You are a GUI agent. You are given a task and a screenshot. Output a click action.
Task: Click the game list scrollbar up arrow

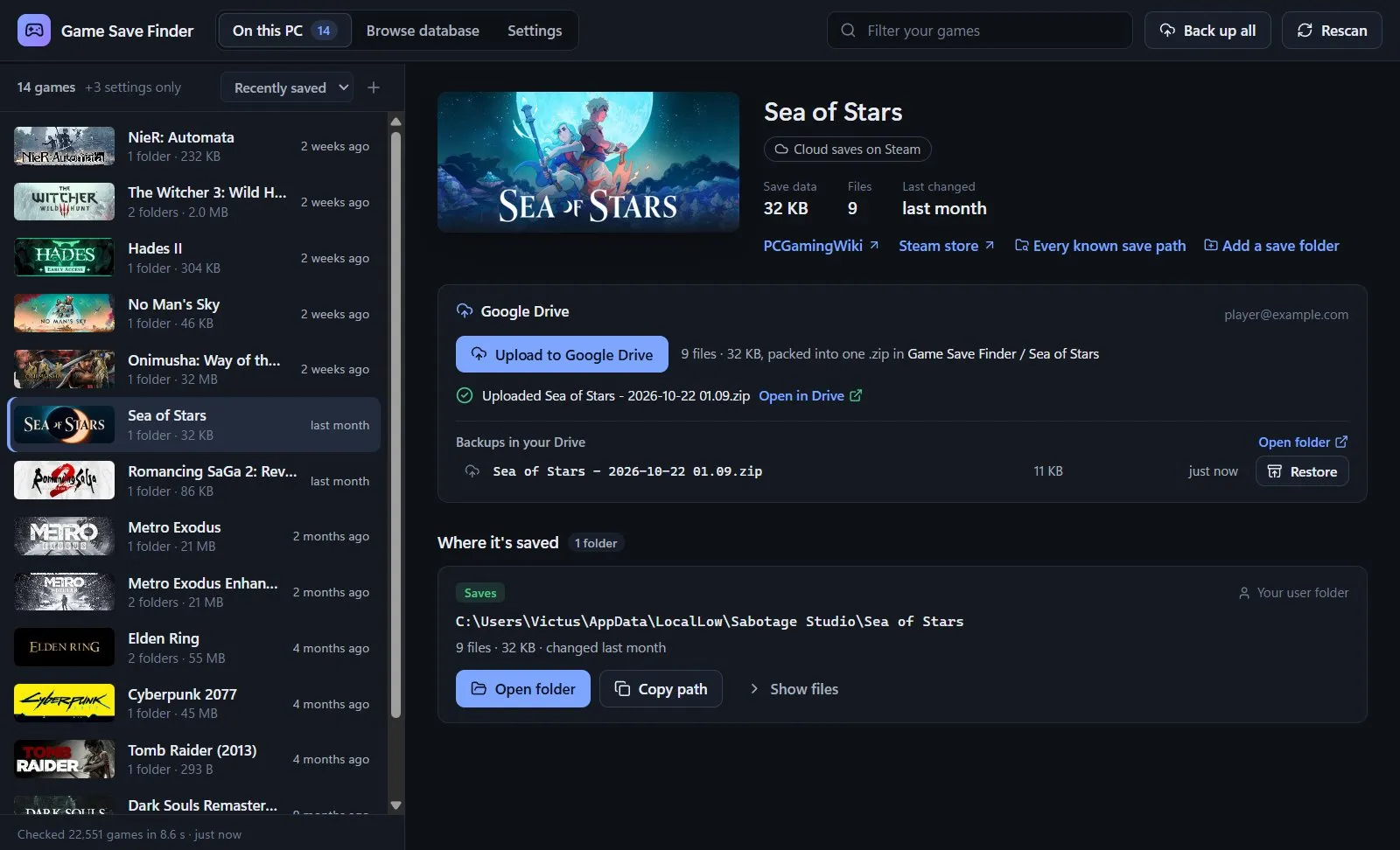coord(395,122)
